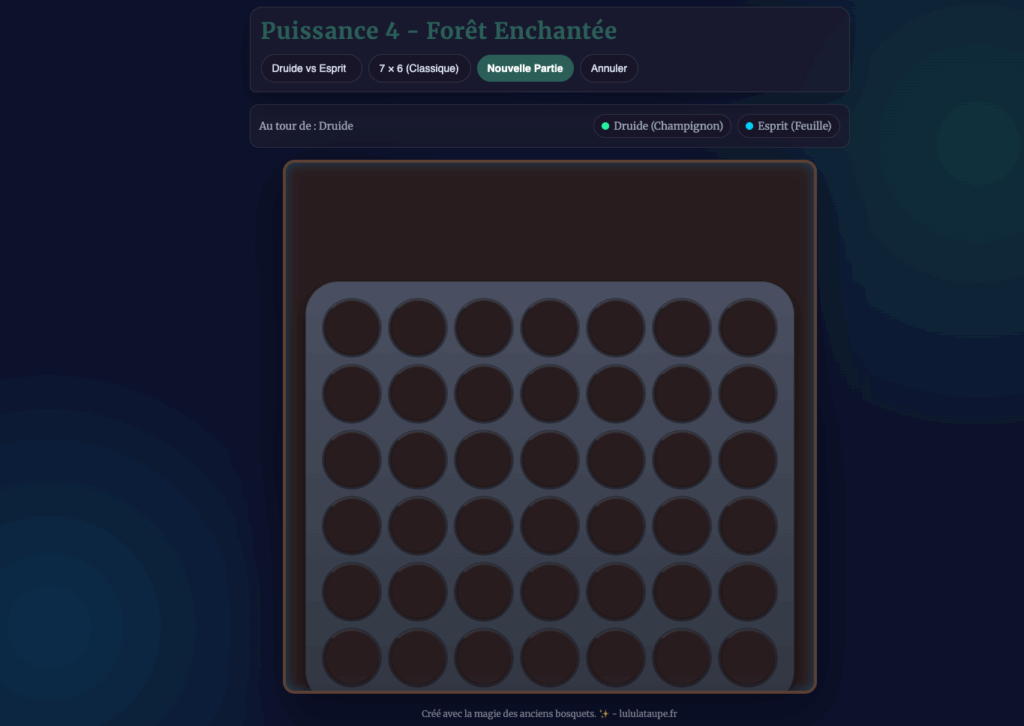Select top-row fifth column hole
Image resolution: width=1024 pixels, height=726 pixels.
(616, 328)
